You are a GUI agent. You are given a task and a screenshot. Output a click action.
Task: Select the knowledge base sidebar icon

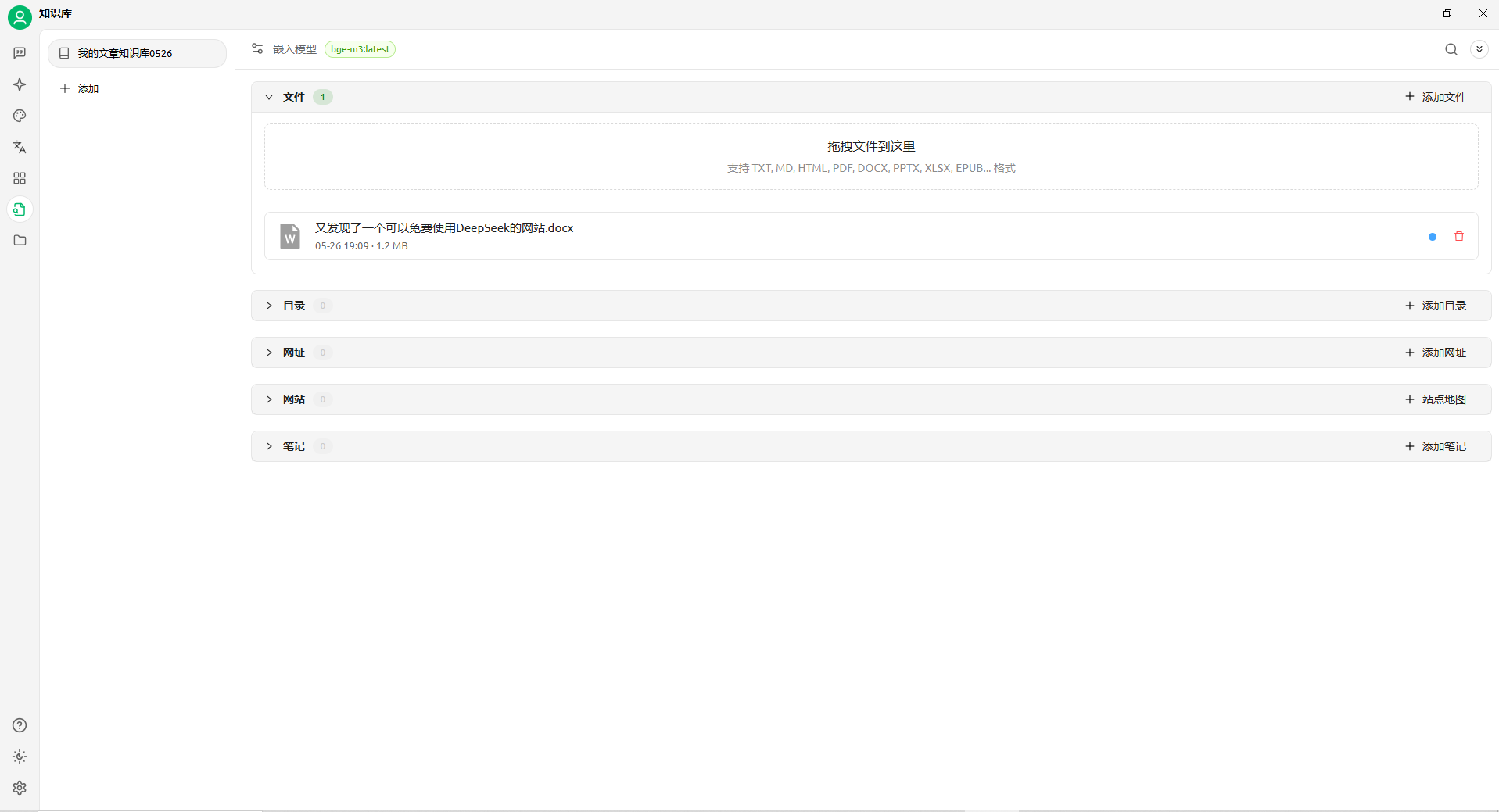(20, 209)
